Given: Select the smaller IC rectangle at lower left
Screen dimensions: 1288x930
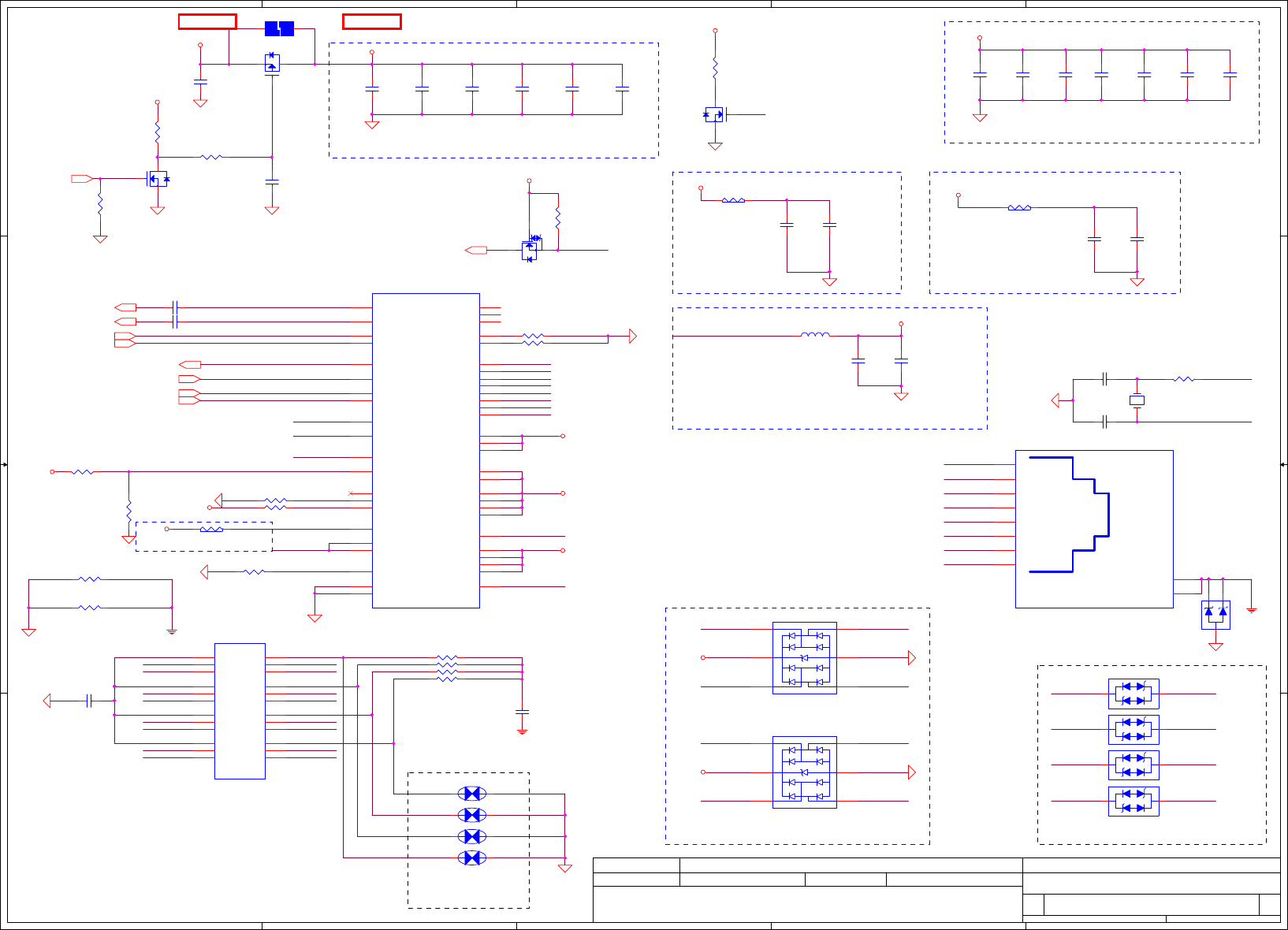Looking at the screenshot, I should click(x=240, y=711).
